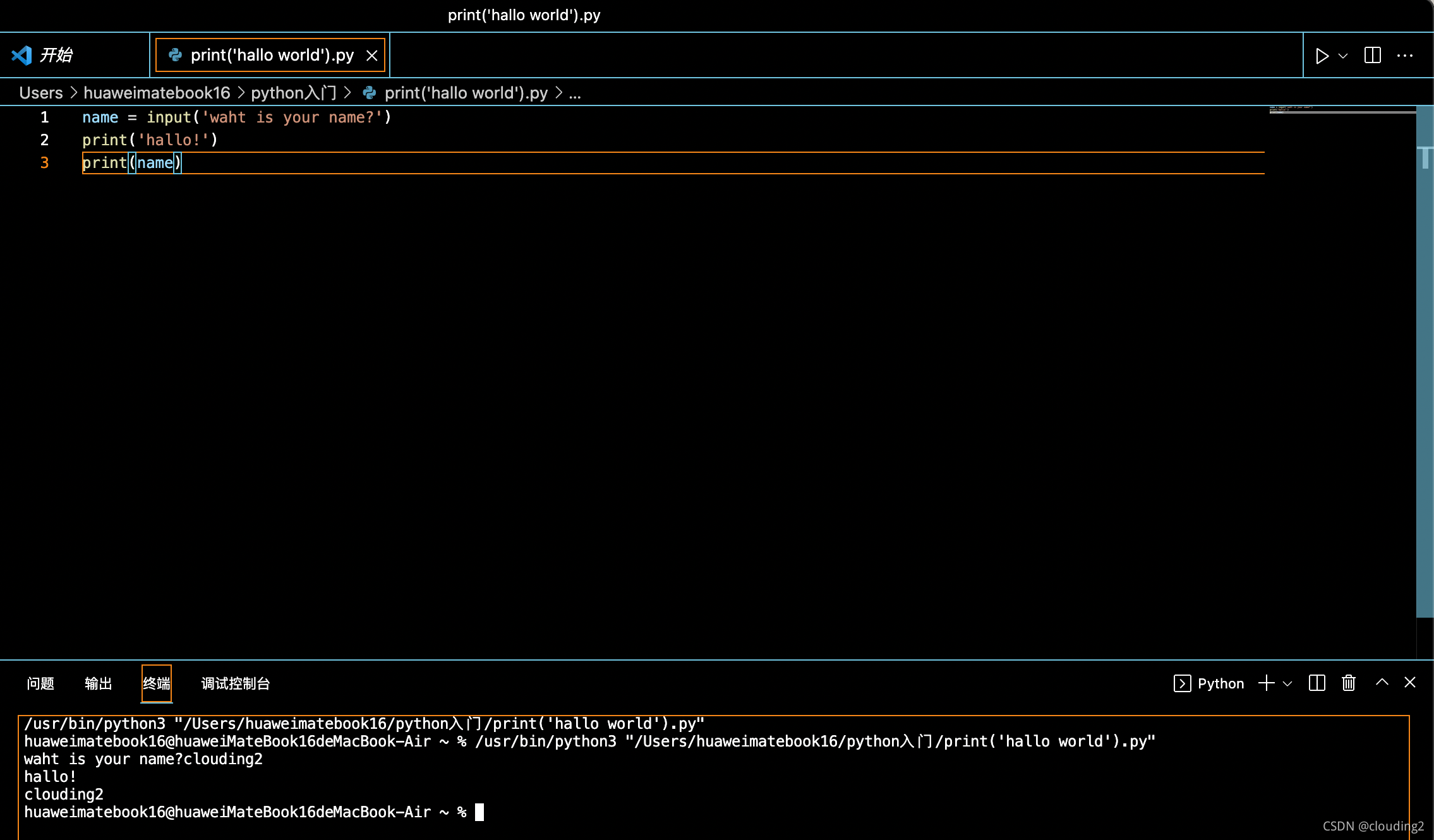Switch to the 问题 problems tab
Viewport: 1434px width, 840px height.
pyautogui.click(x=40, y=683)
